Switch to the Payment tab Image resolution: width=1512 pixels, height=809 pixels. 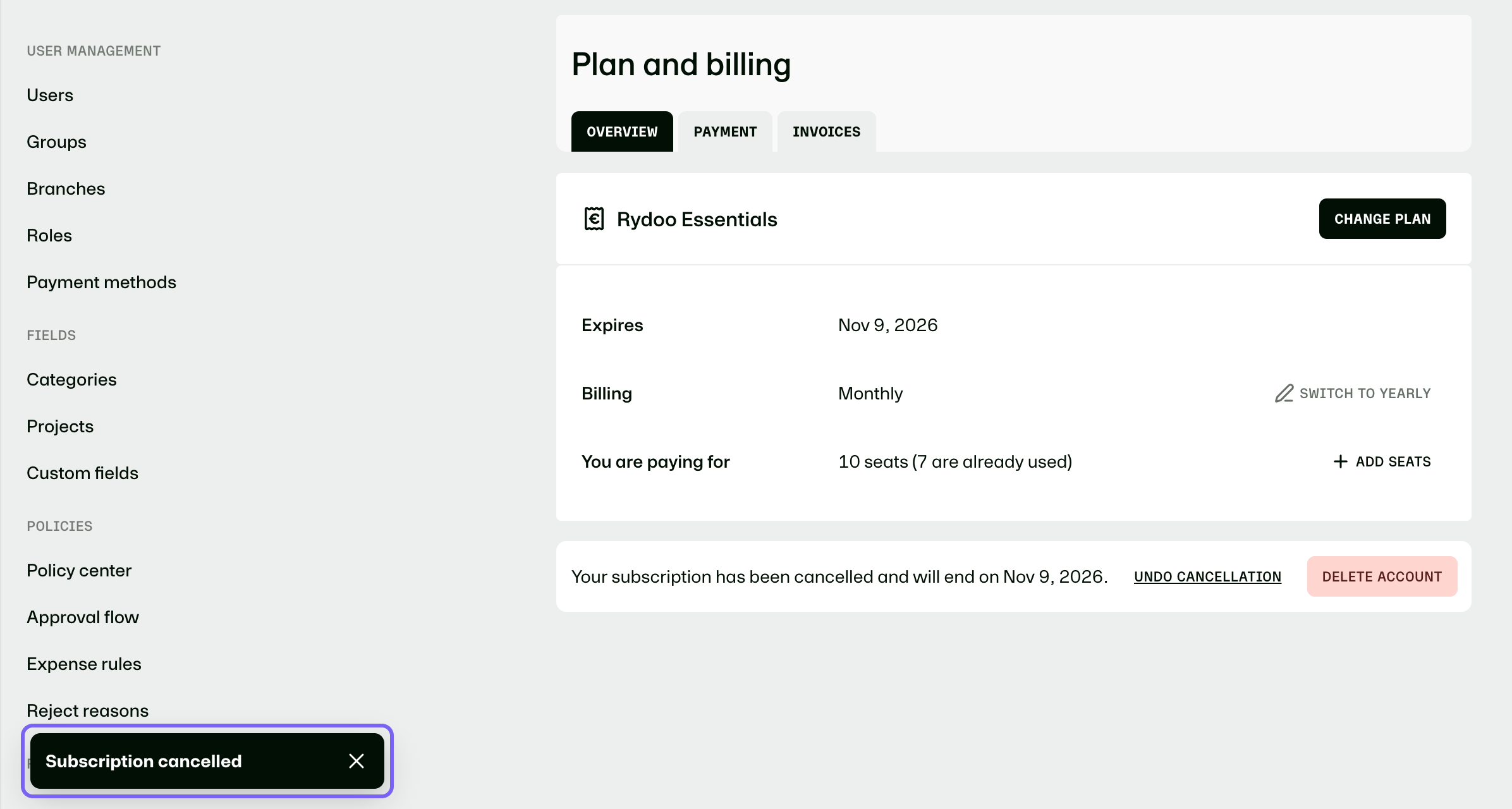725,131
